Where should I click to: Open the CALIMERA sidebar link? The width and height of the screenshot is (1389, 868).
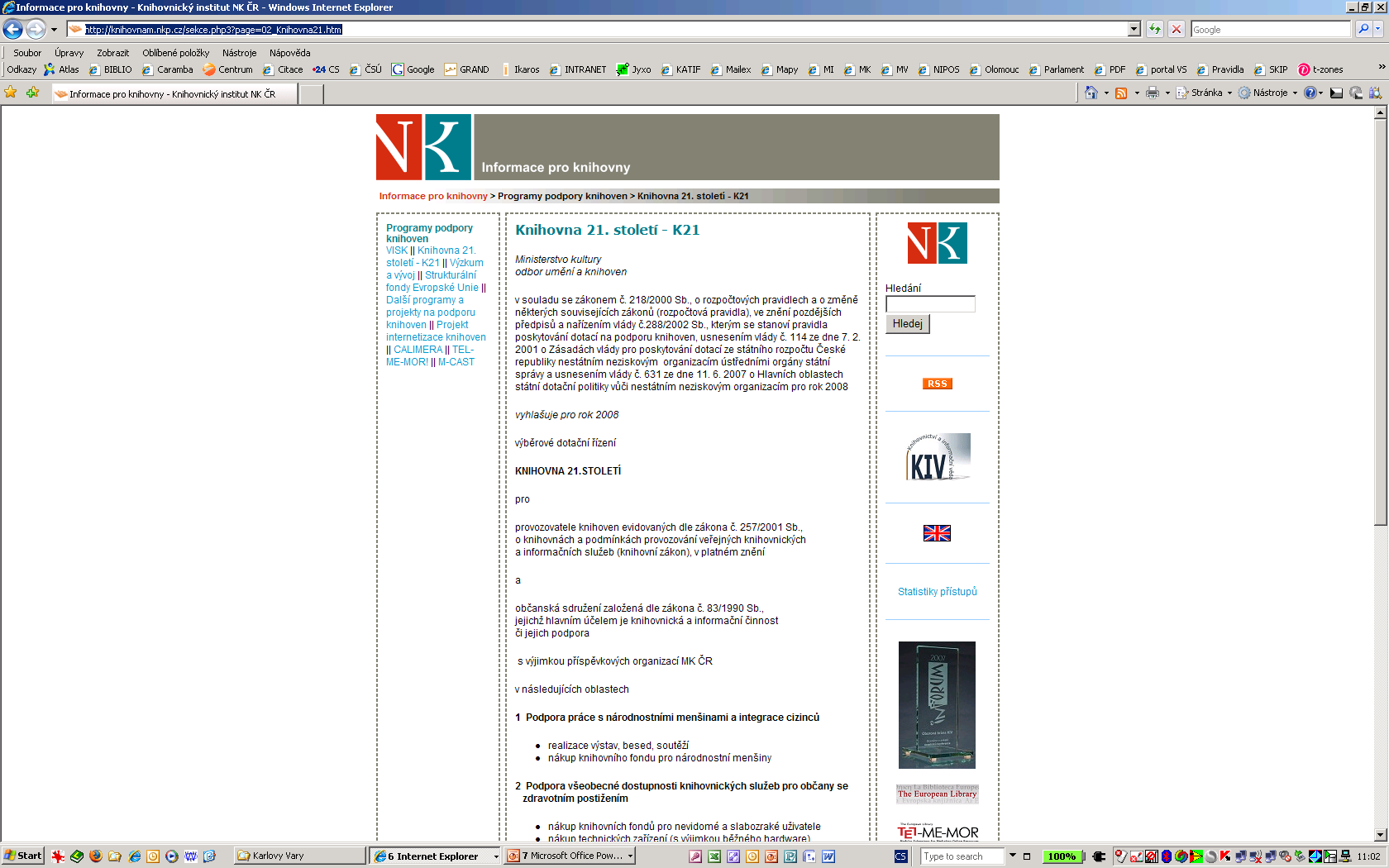418,350
